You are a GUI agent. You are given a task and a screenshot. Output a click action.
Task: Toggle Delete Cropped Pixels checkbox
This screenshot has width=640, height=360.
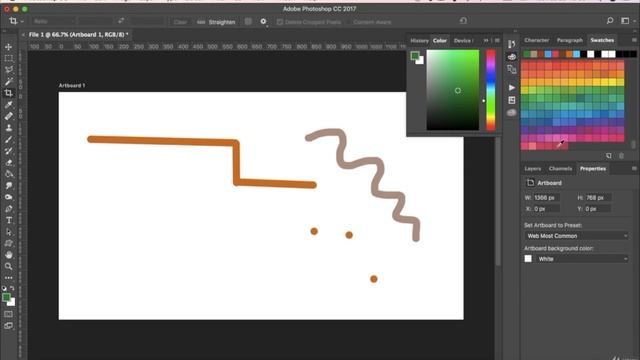[280, 22]
